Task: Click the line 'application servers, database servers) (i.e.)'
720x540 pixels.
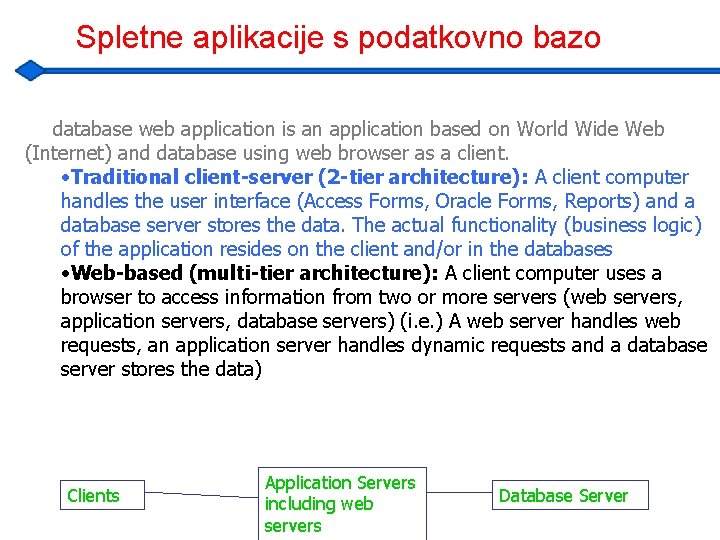Action: pos(252,321)
